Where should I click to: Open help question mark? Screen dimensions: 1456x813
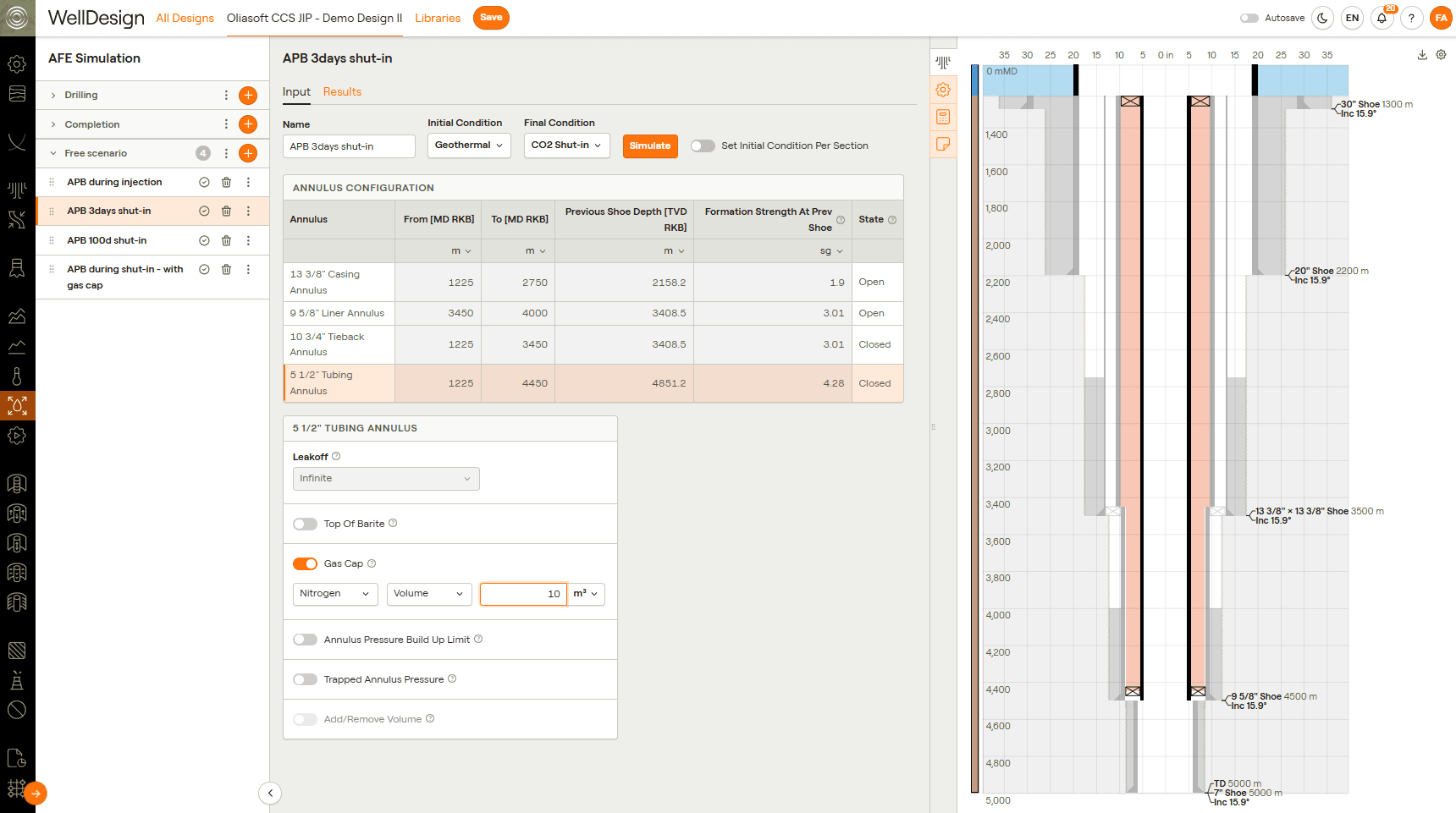point(1411,18)
